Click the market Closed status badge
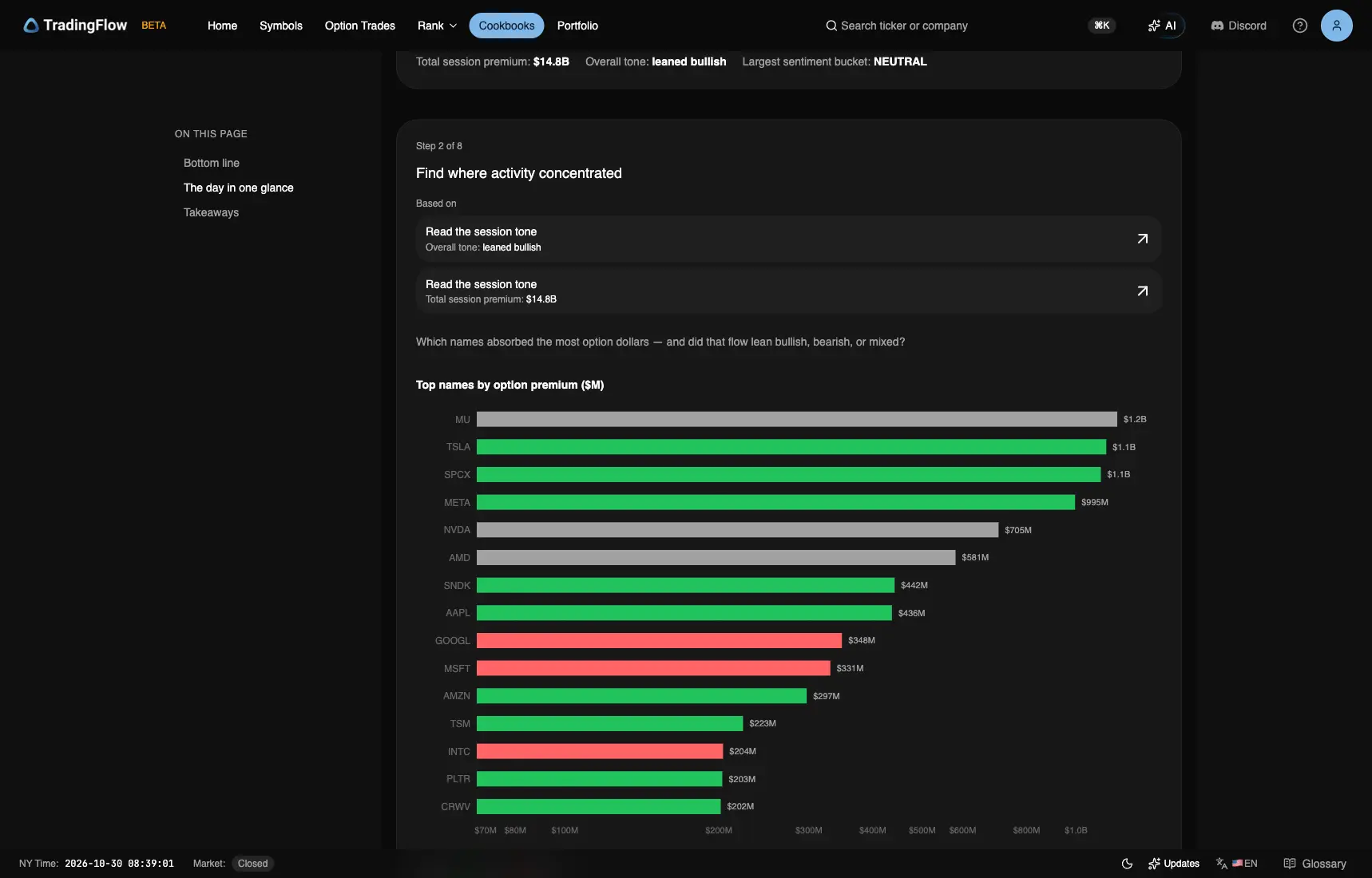This screenshot has width=1372, height=878. point(253,864)
